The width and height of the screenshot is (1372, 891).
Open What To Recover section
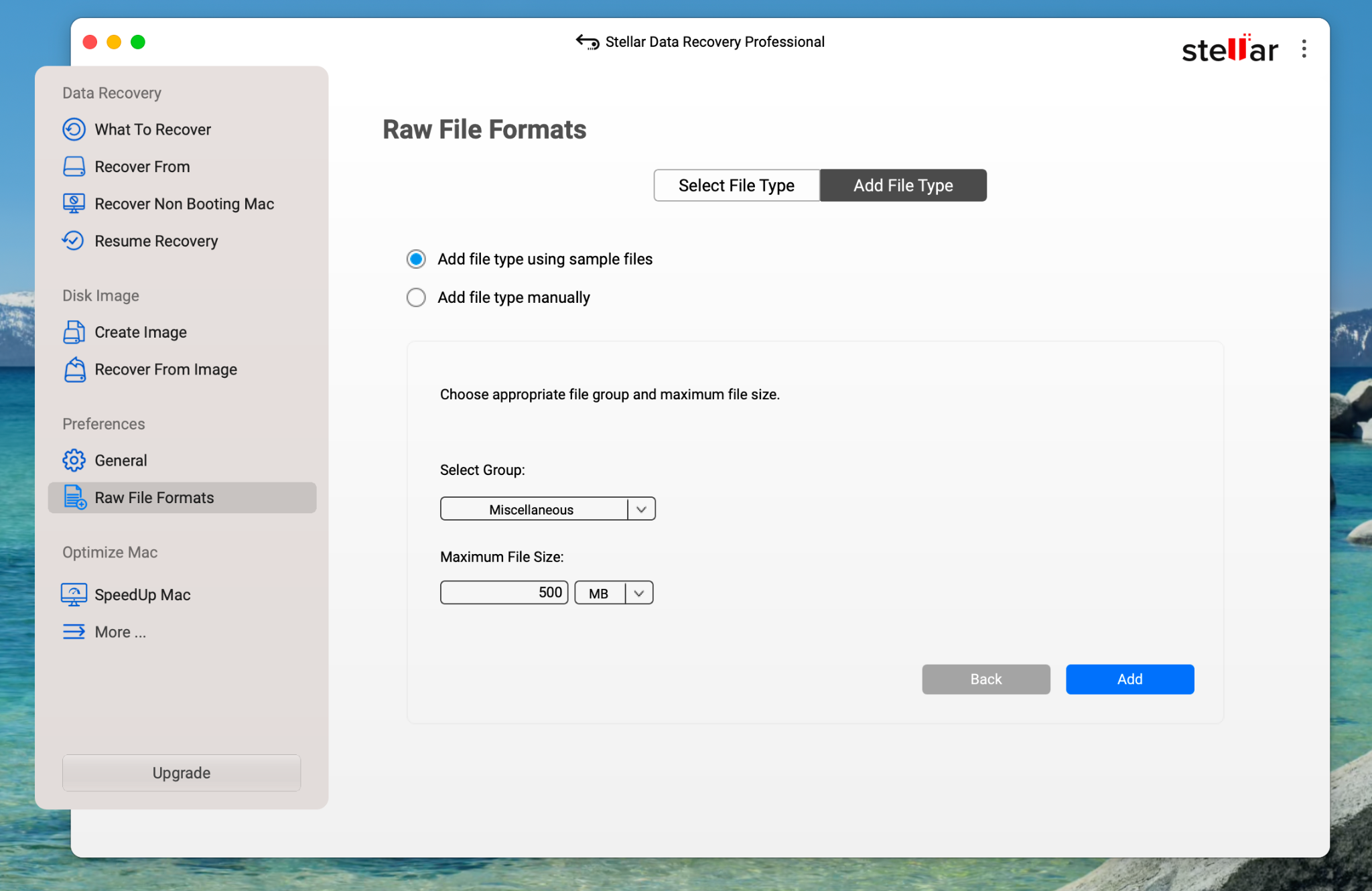click(153, 129)
